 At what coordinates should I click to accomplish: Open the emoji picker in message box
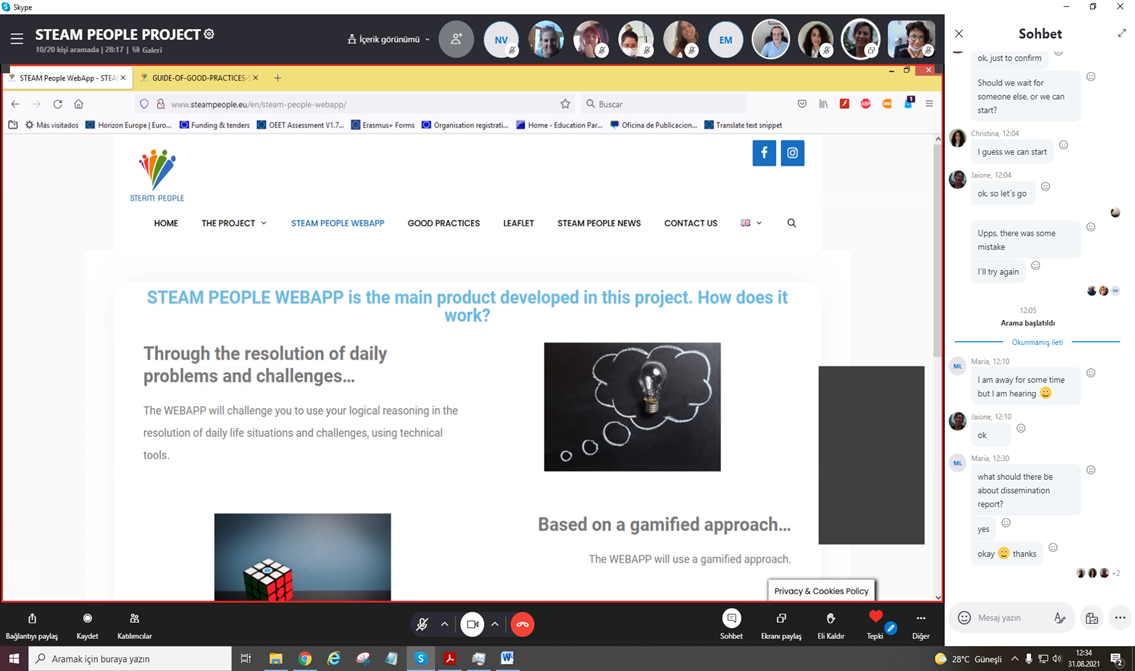click(x=964, y=618)
